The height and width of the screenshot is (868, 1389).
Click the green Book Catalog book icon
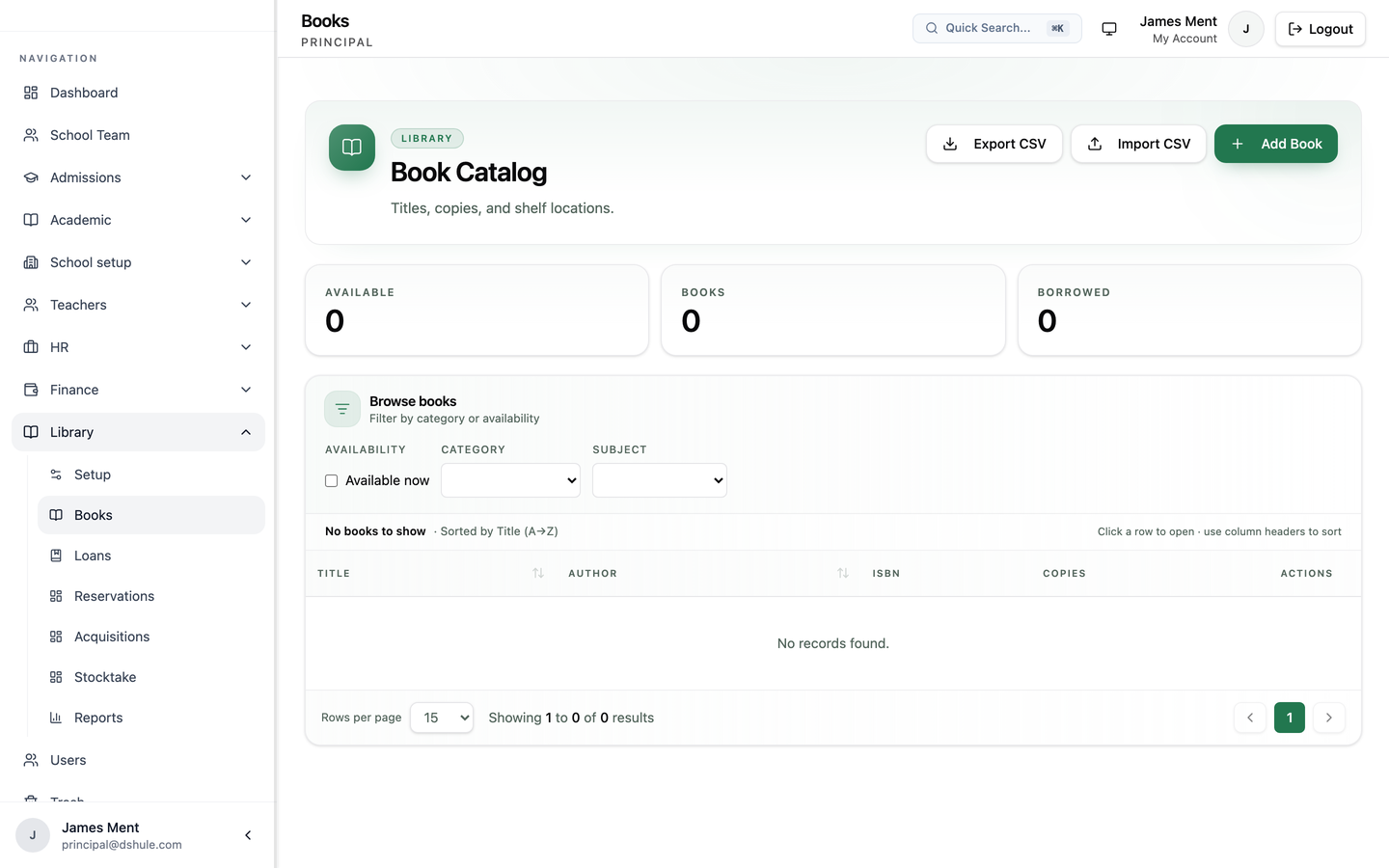(x=352, y=148)
